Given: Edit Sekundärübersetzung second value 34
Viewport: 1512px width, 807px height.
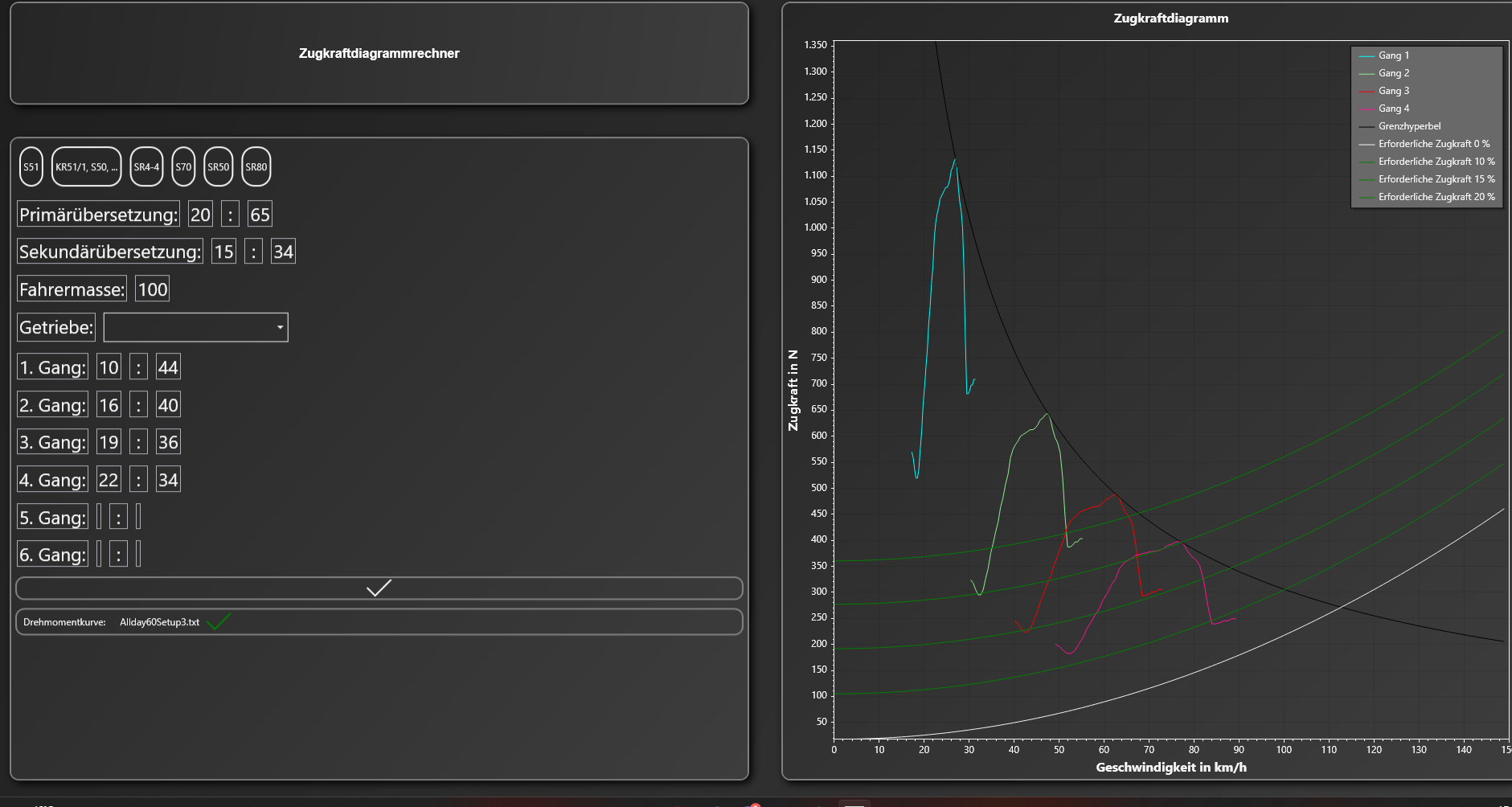Looking at the screenshot, I should 283,252.
